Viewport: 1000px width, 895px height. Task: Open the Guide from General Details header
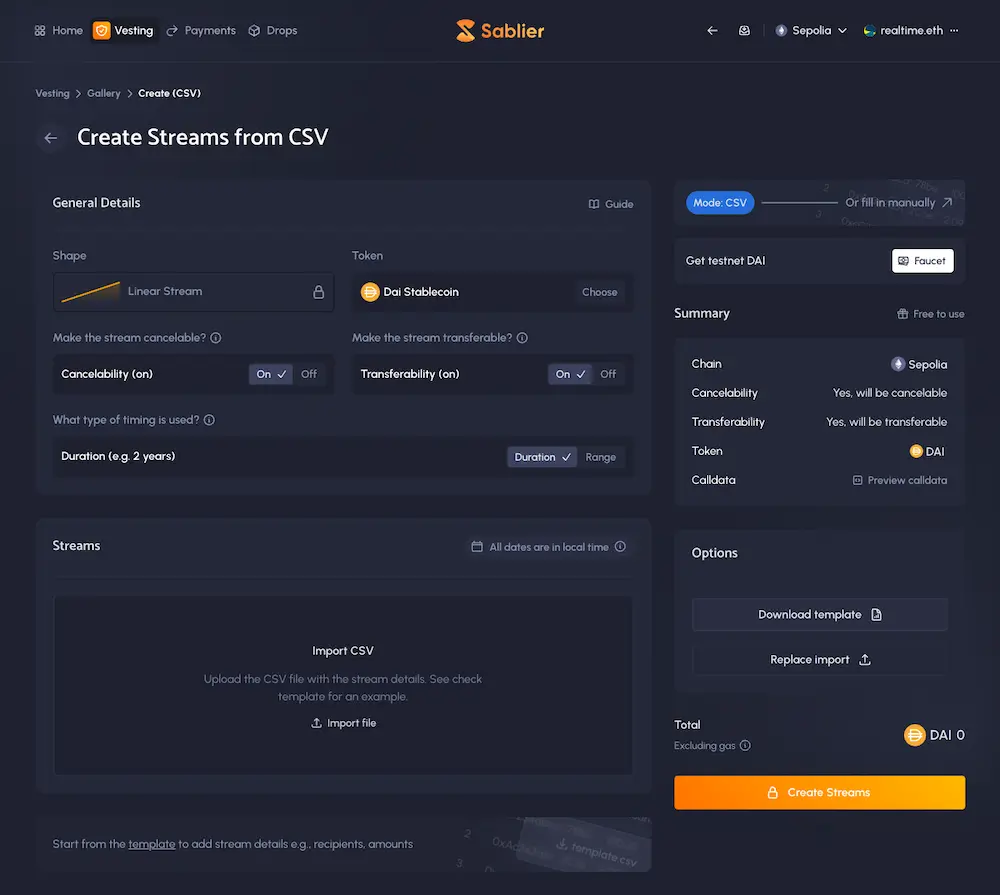(x=610, y=203)
